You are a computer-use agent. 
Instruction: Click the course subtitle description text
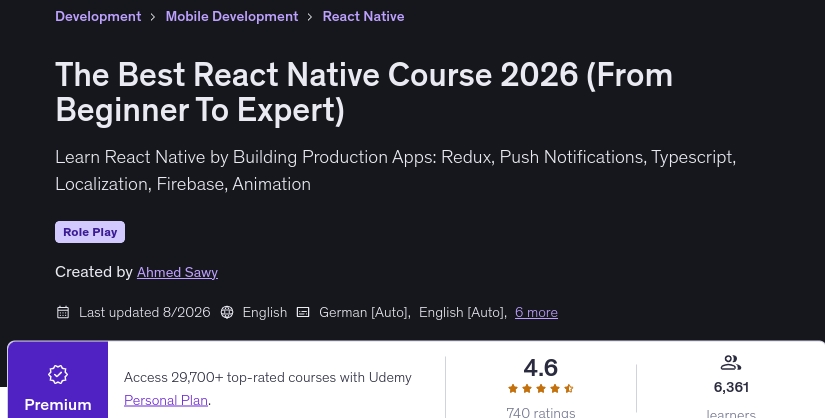[396, 171]
